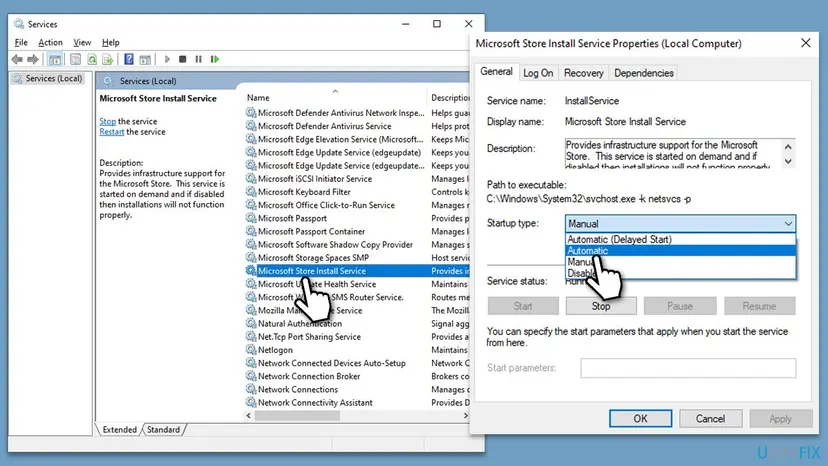Image resolution: width=828 pixels, height=466 pixels.
Task: Click the Resume button in Properties dialog
Action: 759,306
